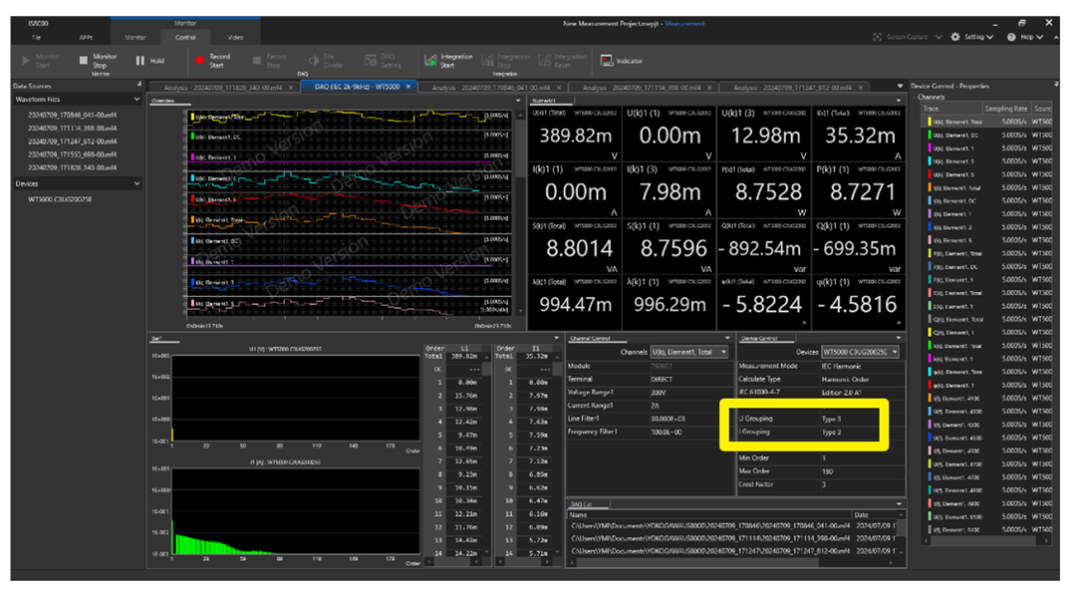The width and height of the screenshot is (1080, 592).
Task: Open the Indicator tool
Action: click(x=621, y=61)
